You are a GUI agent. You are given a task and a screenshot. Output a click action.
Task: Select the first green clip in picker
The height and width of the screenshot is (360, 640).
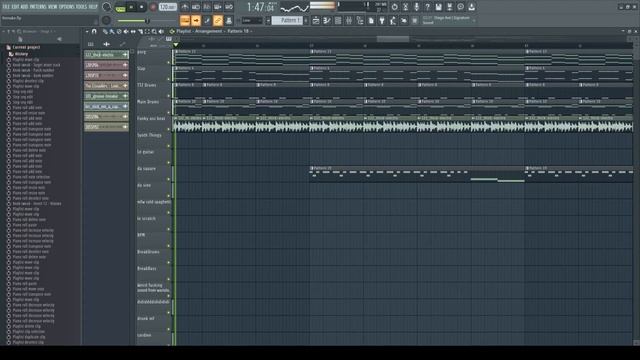click(106, 55)
